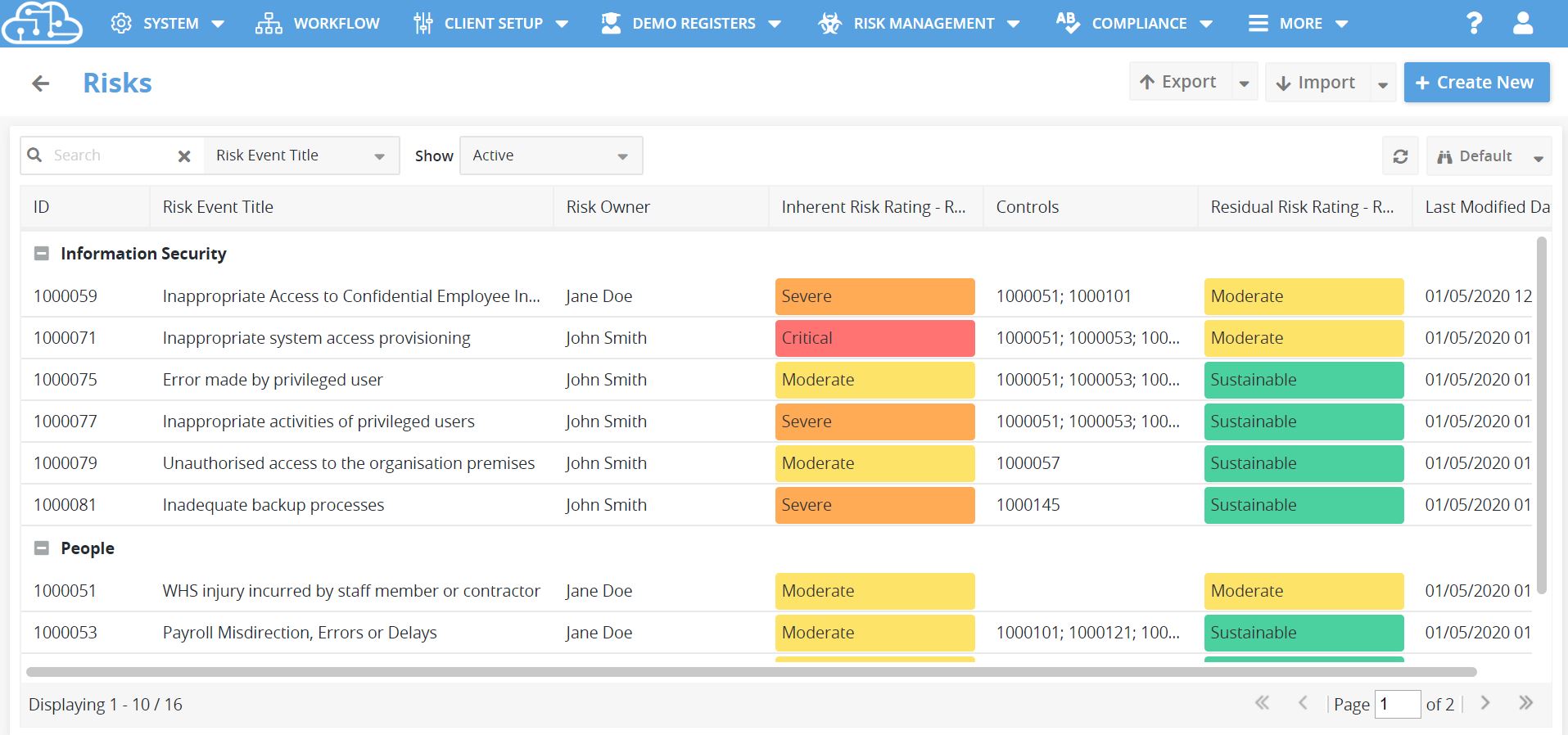Collapse the Information Security group

41,254
